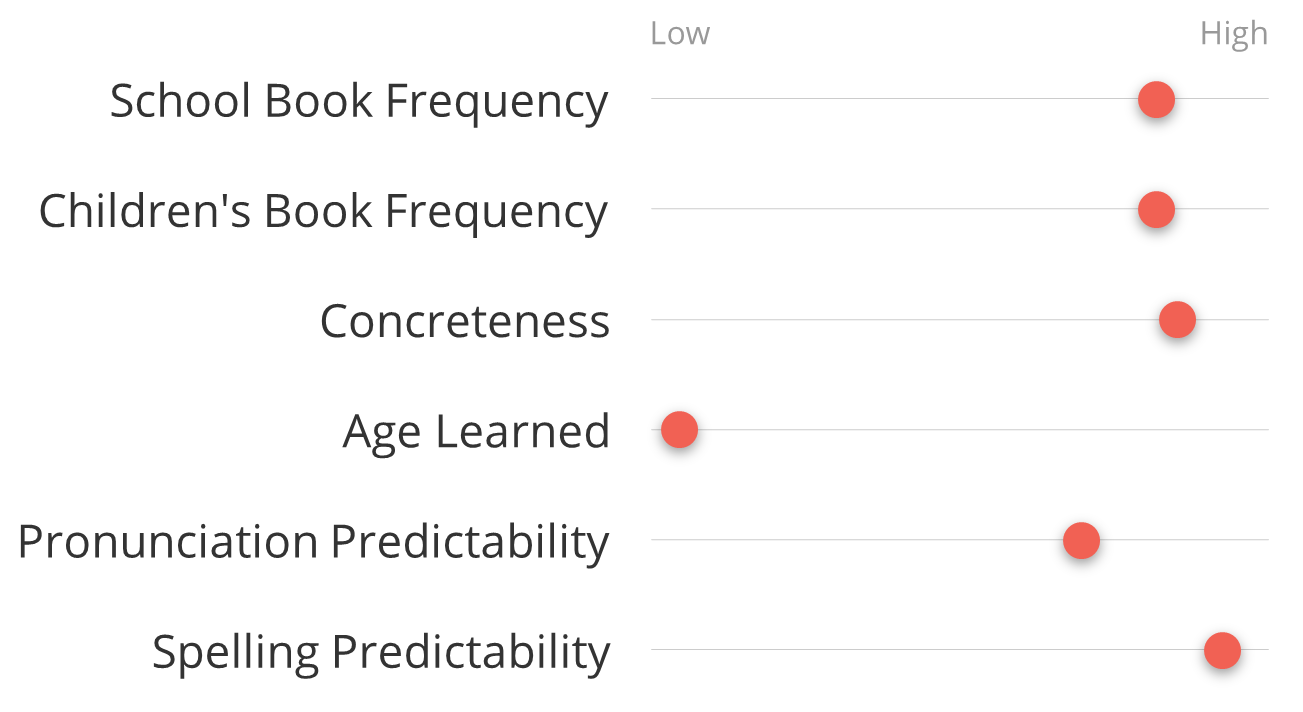Screen dimensions: 1303x712
Task: Click the School Book Frequency track's left end
Action: [656, 99]
